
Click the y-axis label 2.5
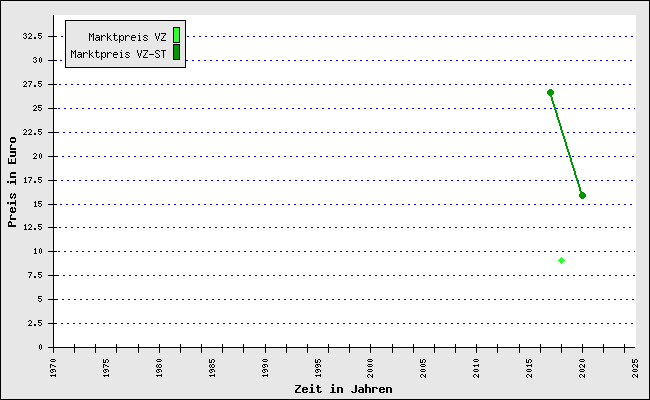pyautogui.click(x=35, y=324)
